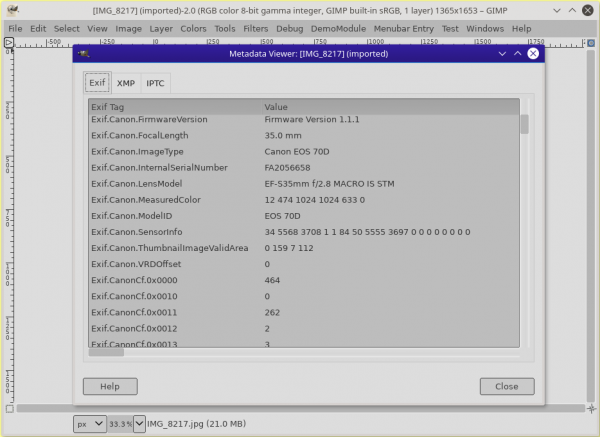600x437 pixels.
Task: Click the main GIMP window chevron-down button
Action: [557, 10]
